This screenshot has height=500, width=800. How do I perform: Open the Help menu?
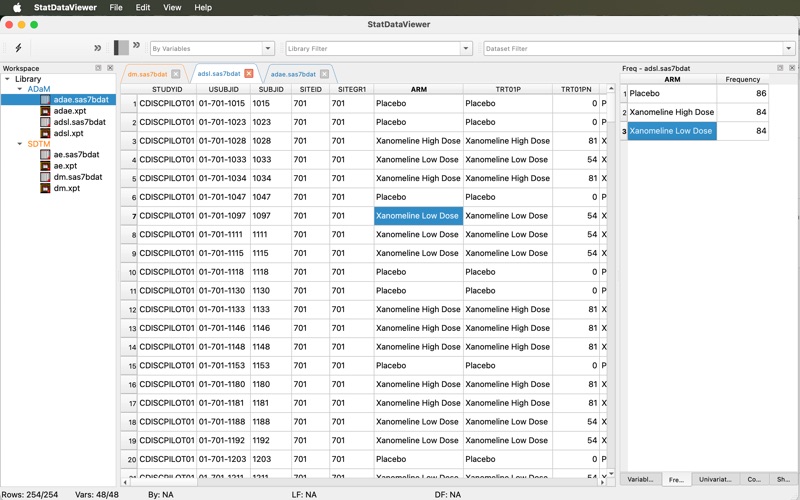[203, 8]
